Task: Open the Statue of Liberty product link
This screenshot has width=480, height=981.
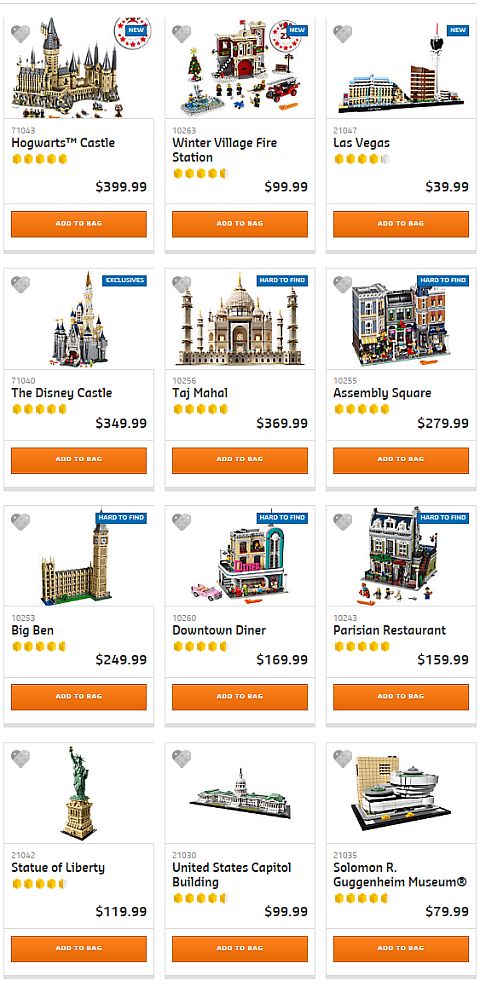Action: click(x=58, y=868)
